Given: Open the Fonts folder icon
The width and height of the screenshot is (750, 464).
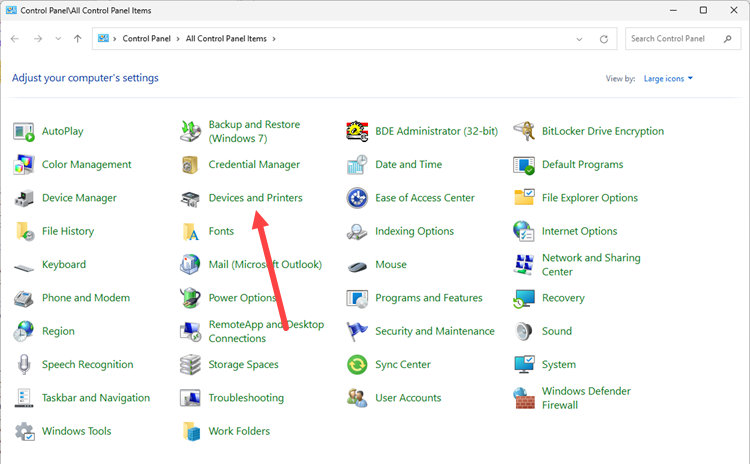Looking at the screenshot, I should point(190,232).
